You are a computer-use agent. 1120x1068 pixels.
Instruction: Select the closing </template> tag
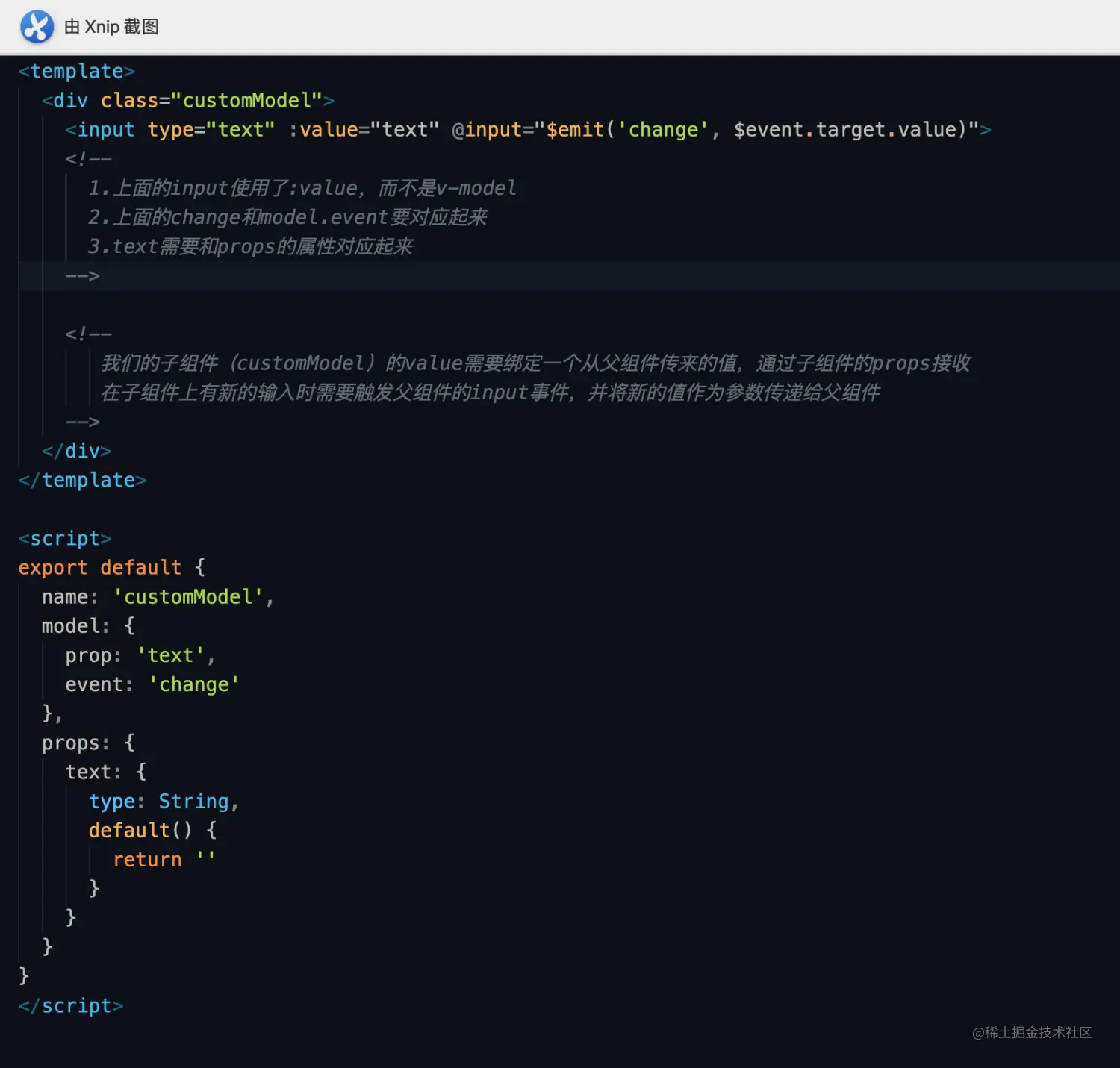(x=82, y=480)
